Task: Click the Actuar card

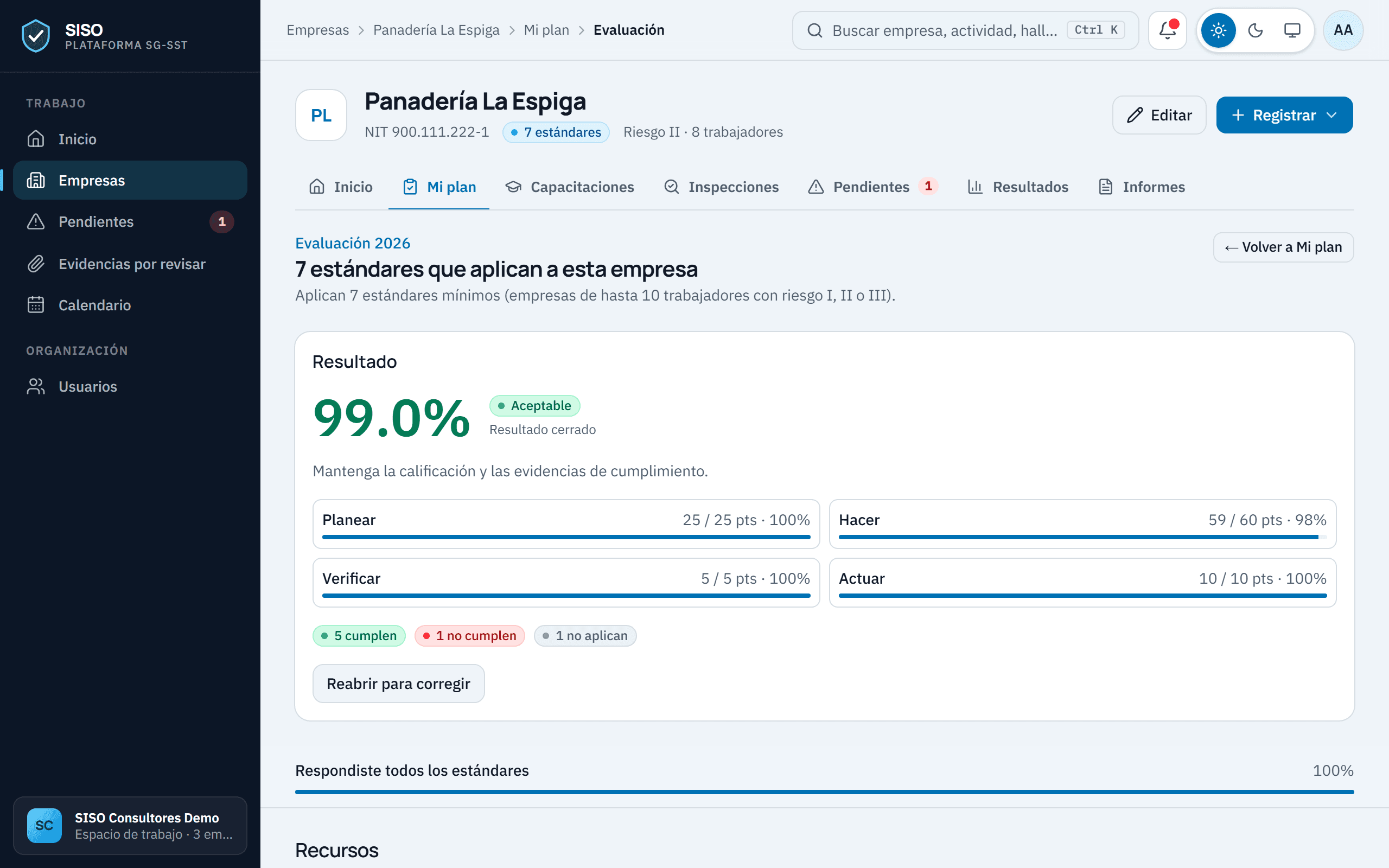Action: [1082, 582]
